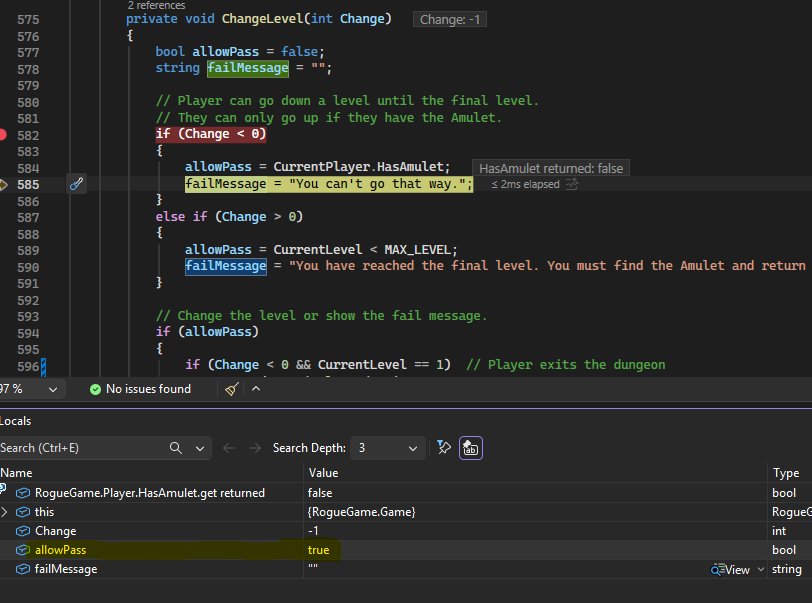
Task: Click the Name column header
Action: tap(16, 473)
